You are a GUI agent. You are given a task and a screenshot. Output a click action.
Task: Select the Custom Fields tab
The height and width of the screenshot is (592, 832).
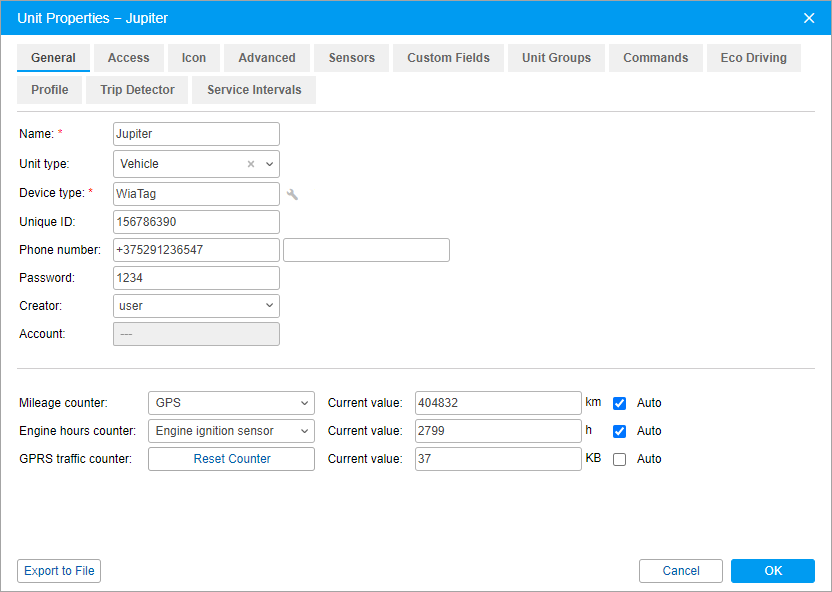448,58
